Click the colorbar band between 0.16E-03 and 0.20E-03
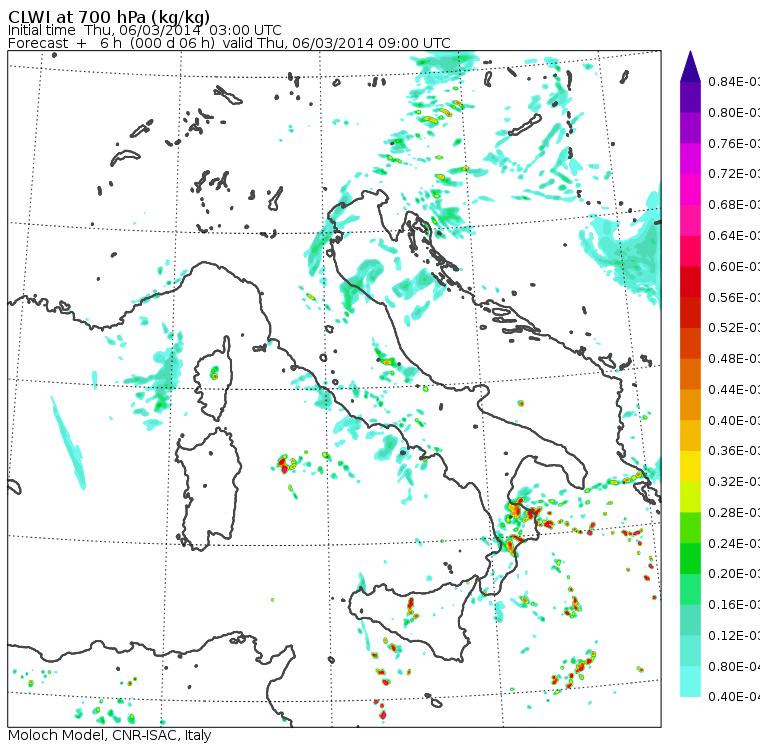Viewport: 760px width, 749px height. pos(690,590)
